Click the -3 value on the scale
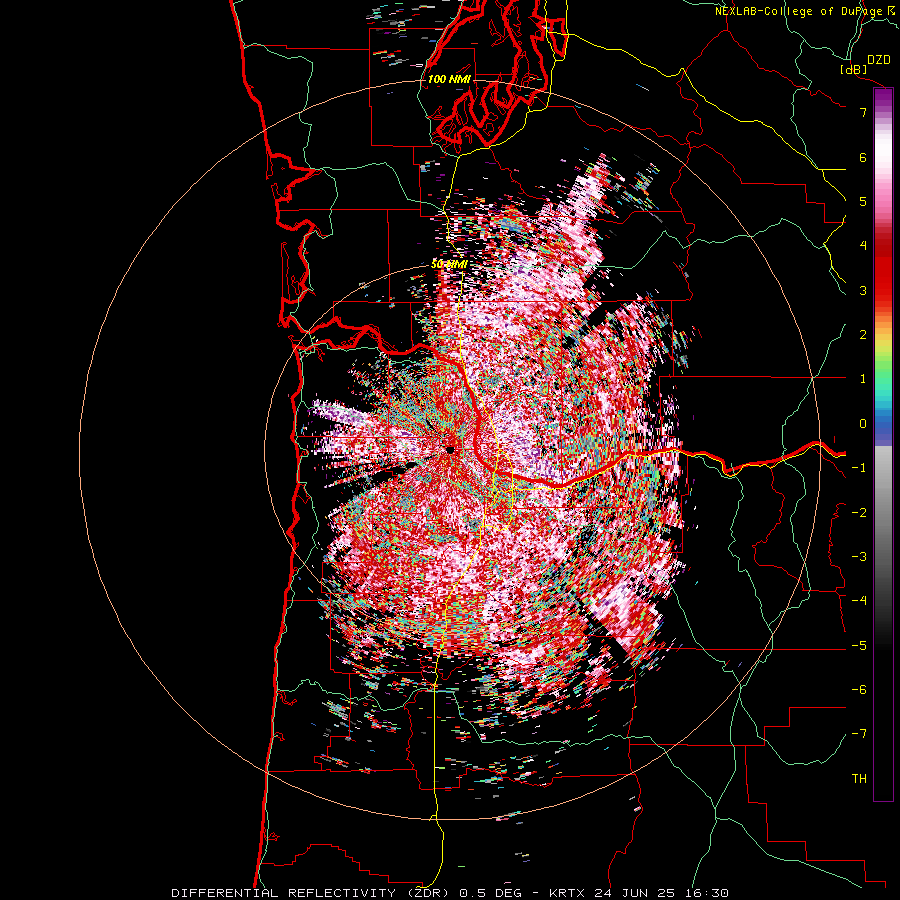 [x=859, y=557]
